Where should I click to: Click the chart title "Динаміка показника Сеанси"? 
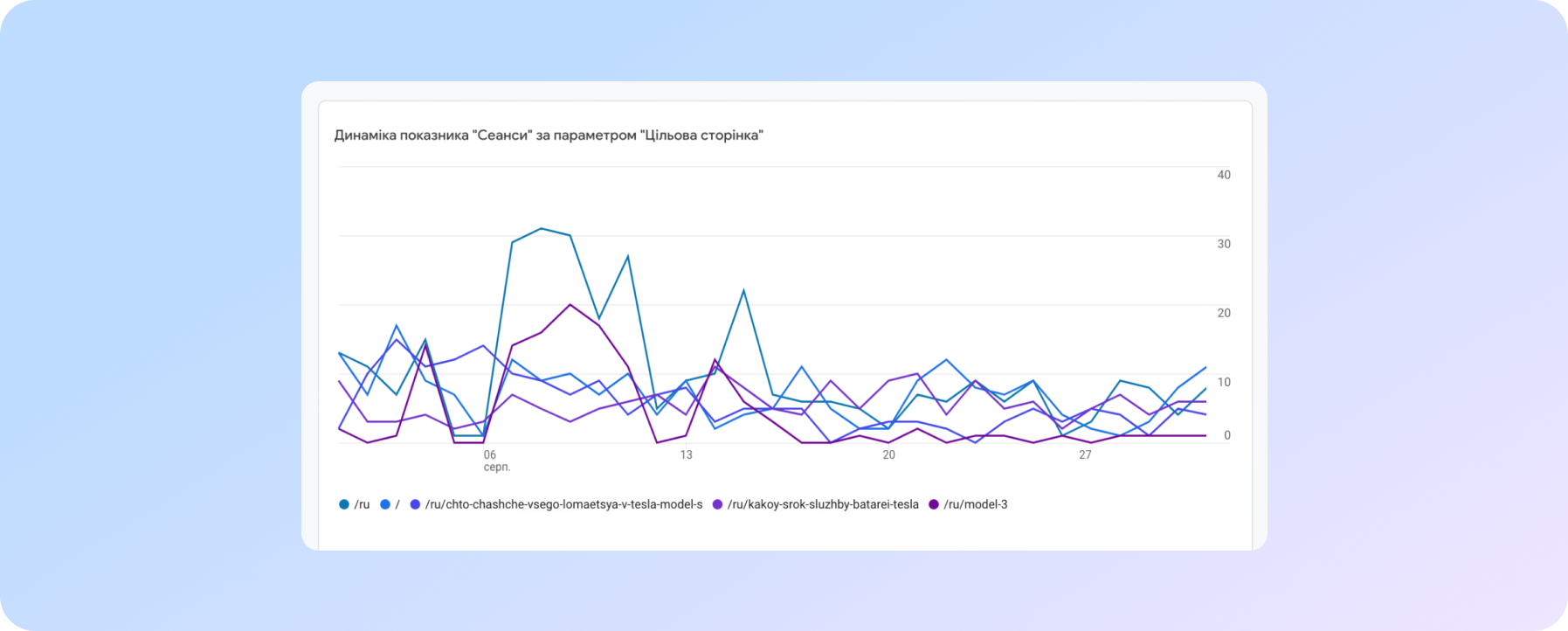pyautogui.click(x=549, y=135)
